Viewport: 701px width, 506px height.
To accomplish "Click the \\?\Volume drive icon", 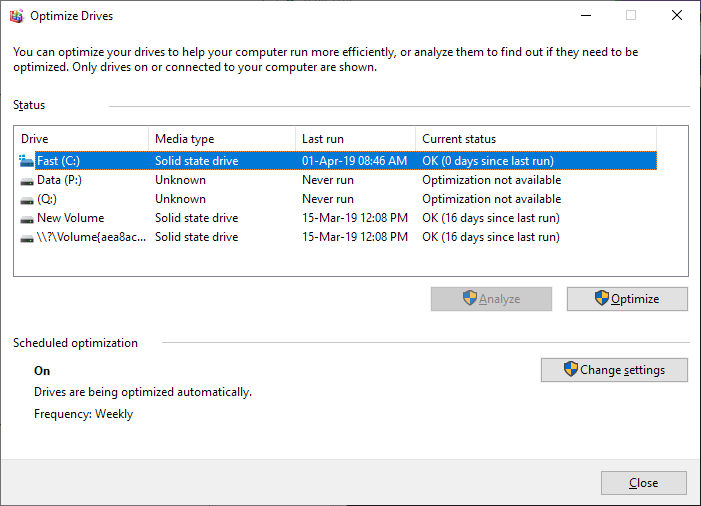I will click(x=27, y=238).
